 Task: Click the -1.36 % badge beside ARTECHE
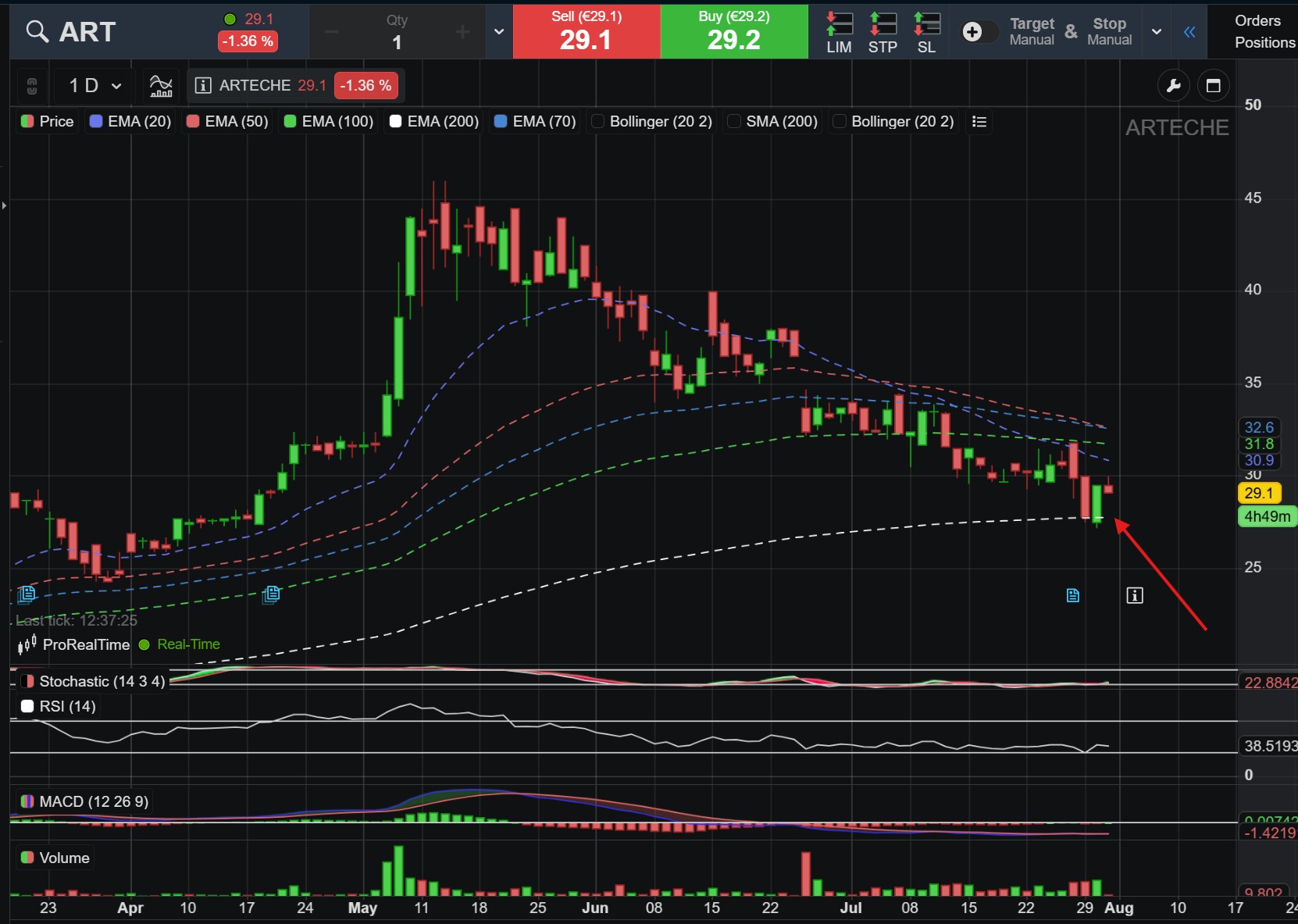pyautogui.click(x=366, y=85)
